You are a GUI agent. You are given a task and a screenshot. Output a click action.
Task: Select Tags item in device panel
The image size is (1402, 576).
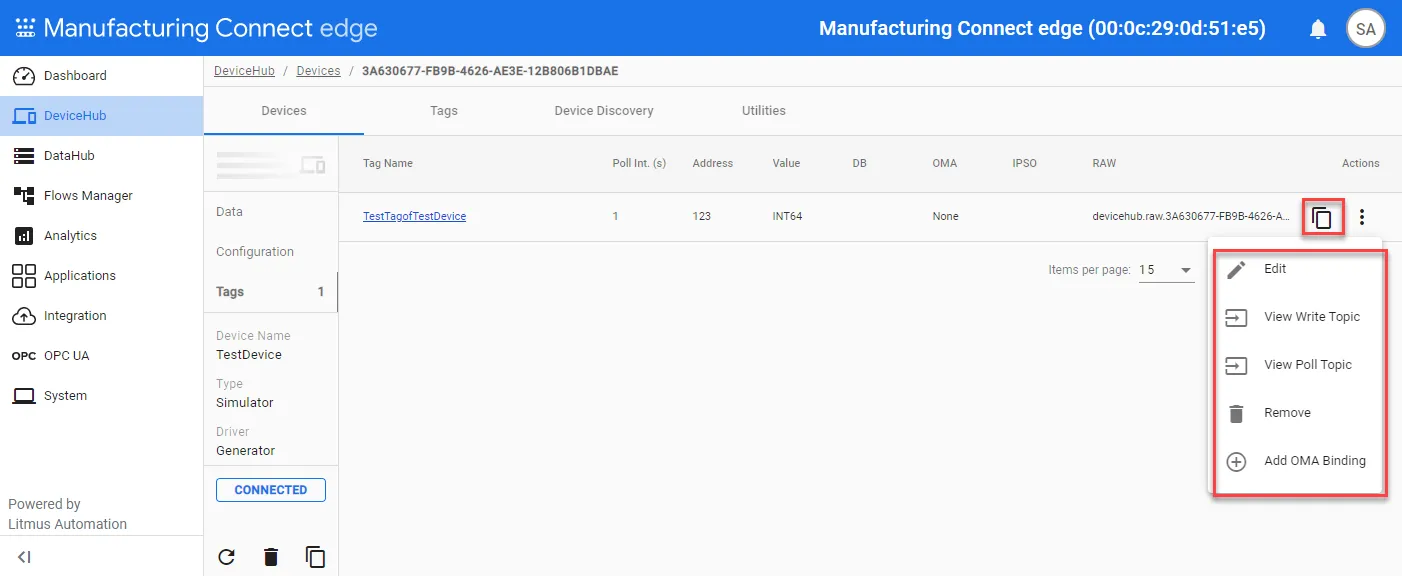271,292
